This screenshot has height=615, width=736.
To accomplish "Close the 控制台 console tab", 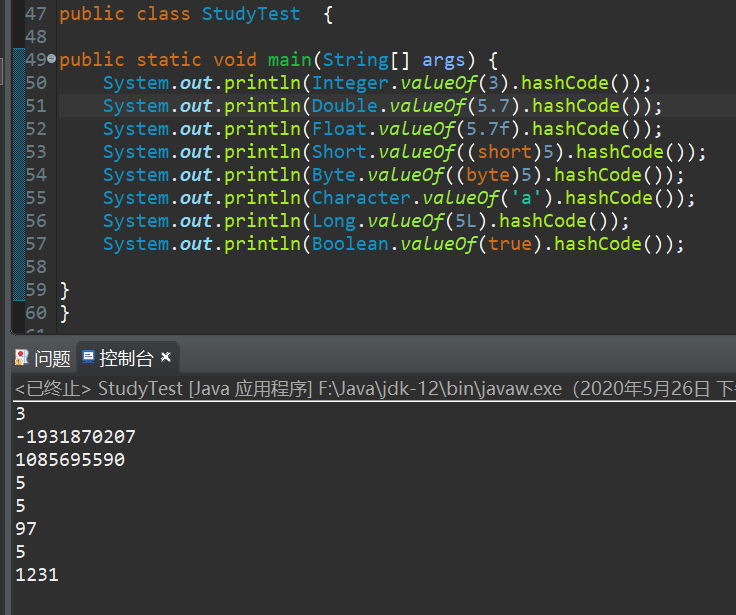I will pyautogui.click(x=166, y=357).
